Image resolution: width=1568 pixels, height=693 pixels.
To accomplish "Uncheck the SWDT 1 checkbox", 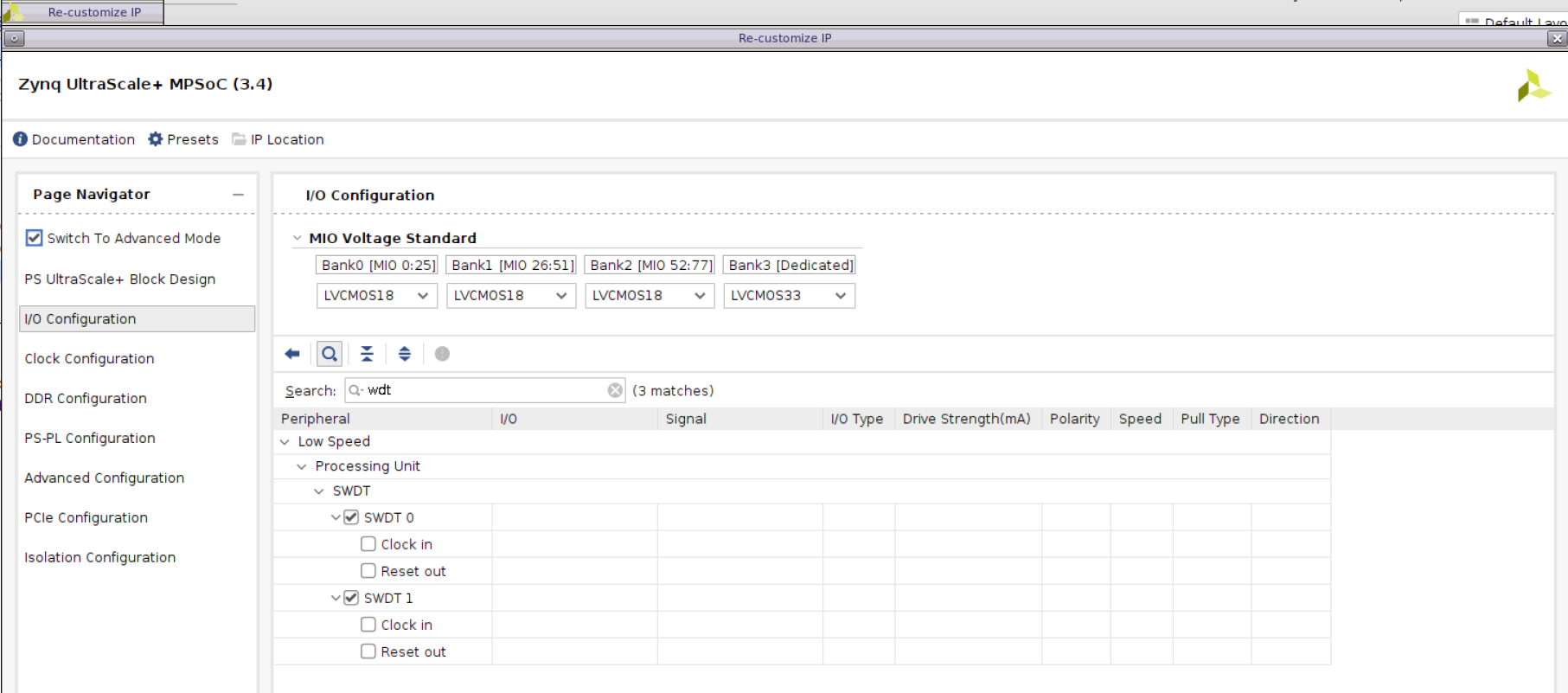I will click(351, 598).
